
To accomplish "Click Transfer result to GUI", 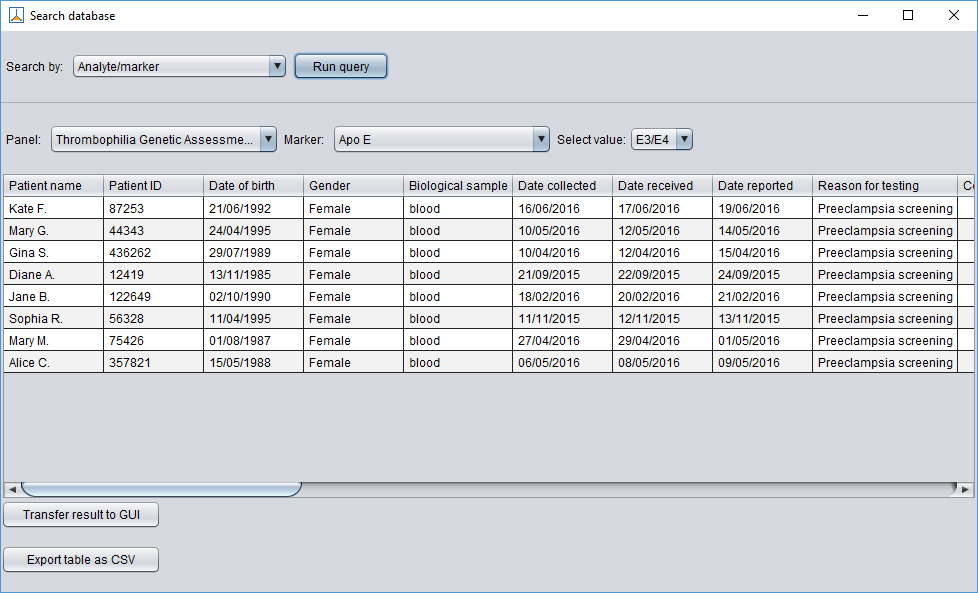I will point(80,514).
